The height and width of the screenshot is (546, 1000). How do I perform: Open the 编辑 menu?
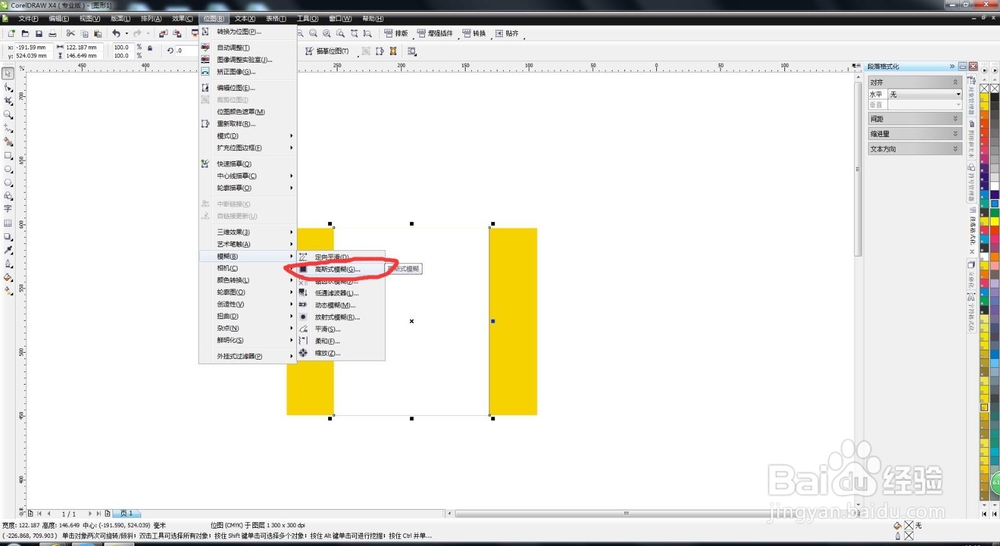click(59, 18)
